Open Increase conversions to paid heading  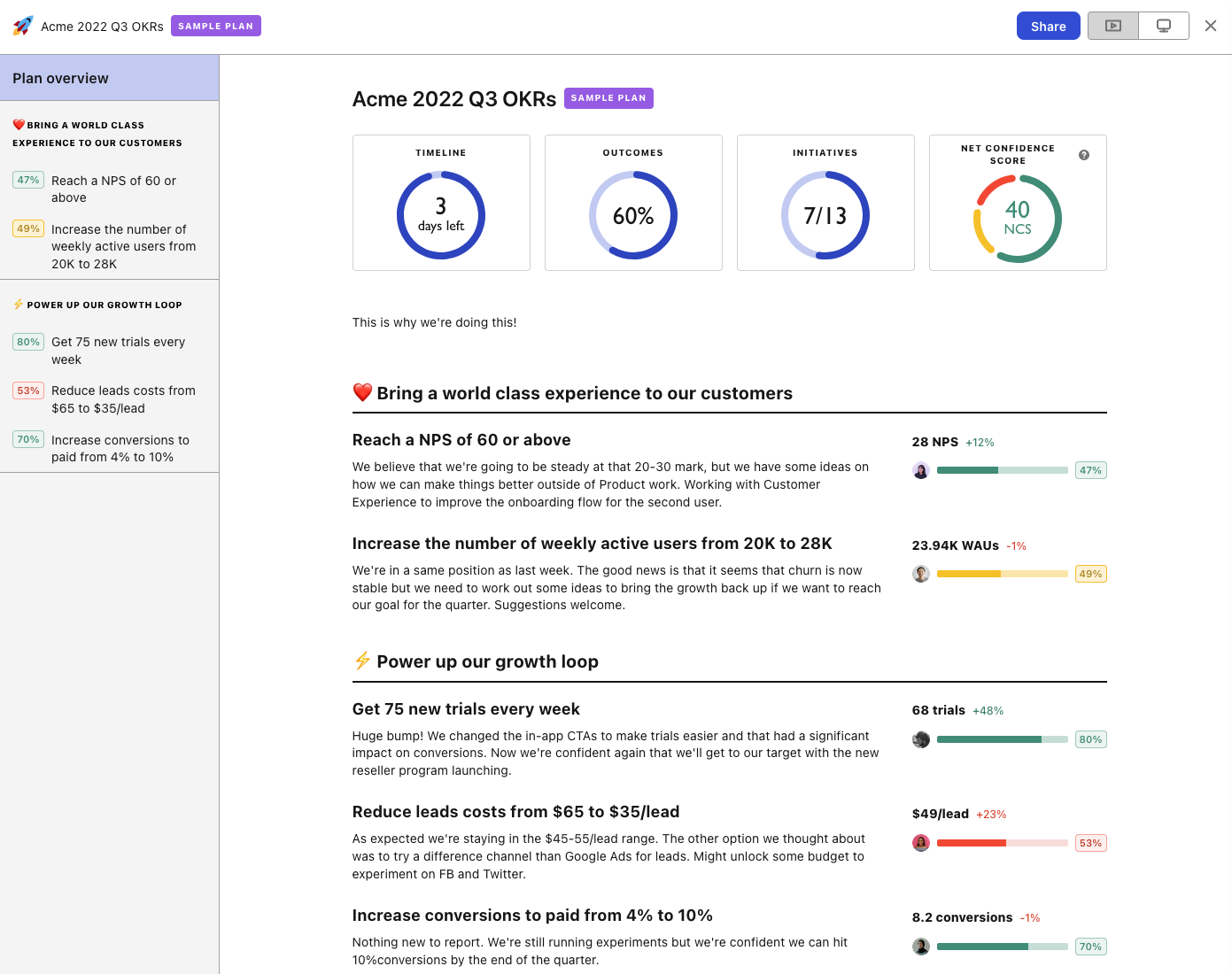click(x=532, y=916)
